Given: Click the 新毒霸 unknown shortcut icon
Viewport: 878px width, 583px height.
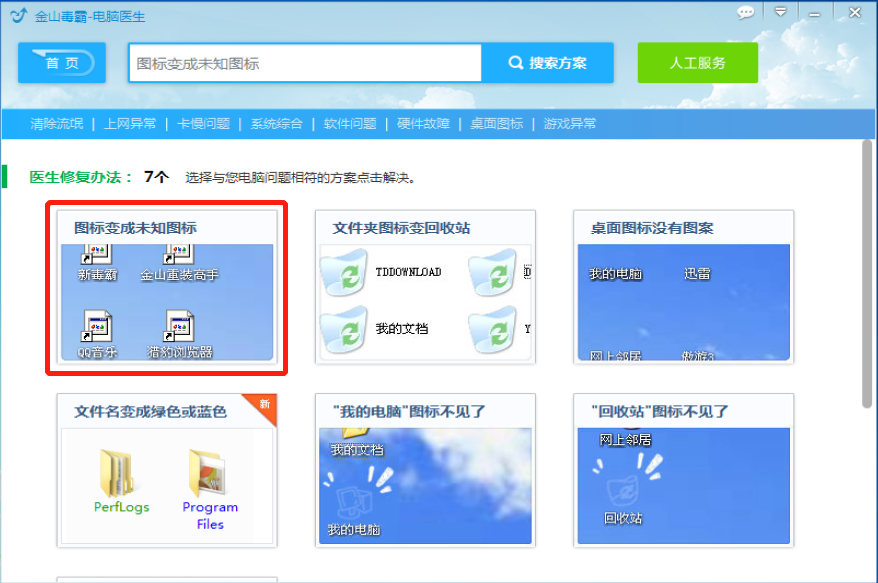Looking at the screenshot, I should 97,254.
